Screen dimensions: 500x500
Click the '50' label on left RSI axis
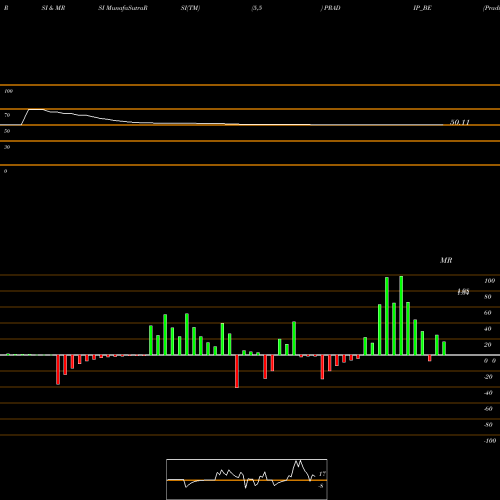(x=7, y=131)
